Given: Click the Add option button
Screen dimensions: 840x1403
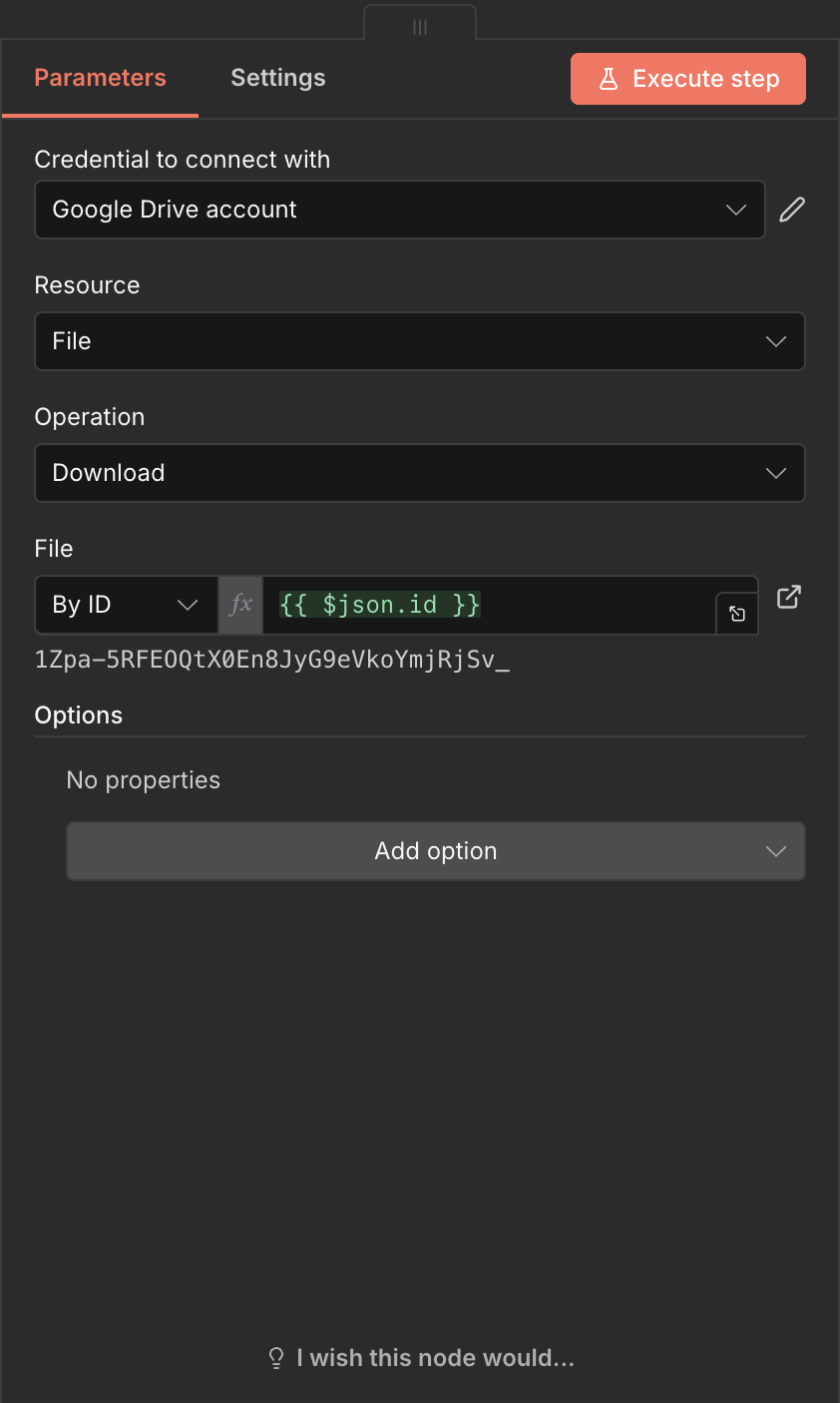Looking at the screenshot, I should coord(436,851).
